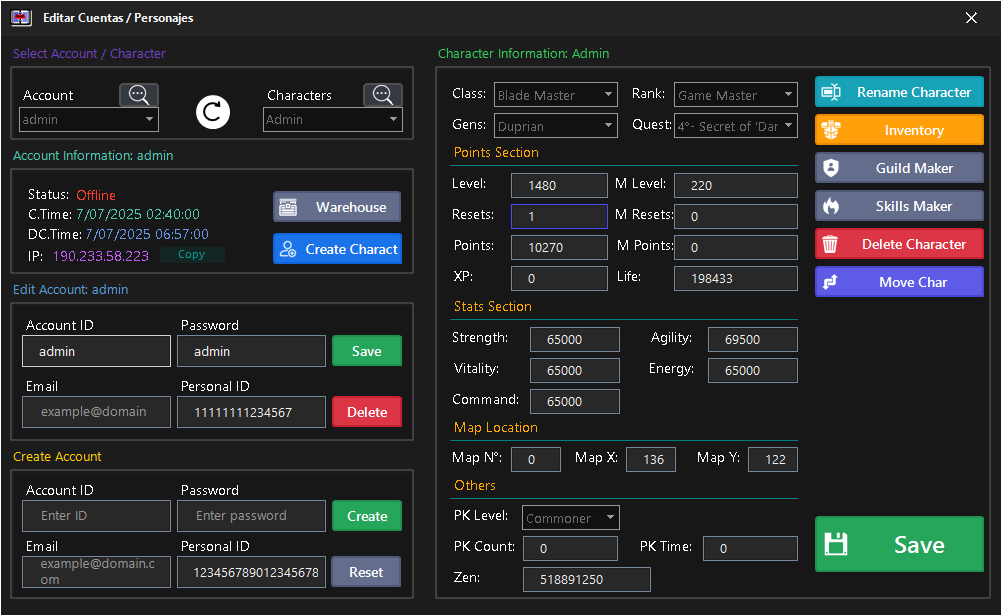This screenshot has width=1002, height=616.
Task: Click Create Character button with user icon
Action: coord(337,249)
